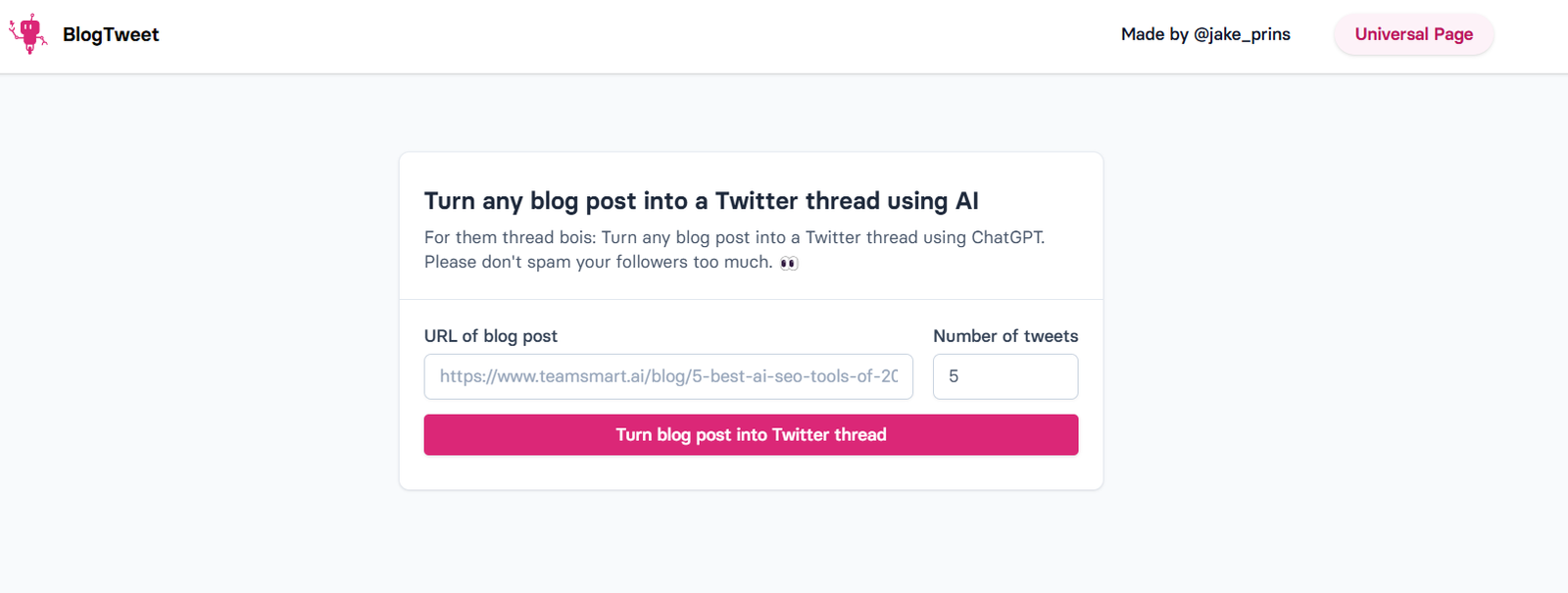Click "For them thread bois:" in description
This screenshot has width=1568, height=593.
coord(510,237)
